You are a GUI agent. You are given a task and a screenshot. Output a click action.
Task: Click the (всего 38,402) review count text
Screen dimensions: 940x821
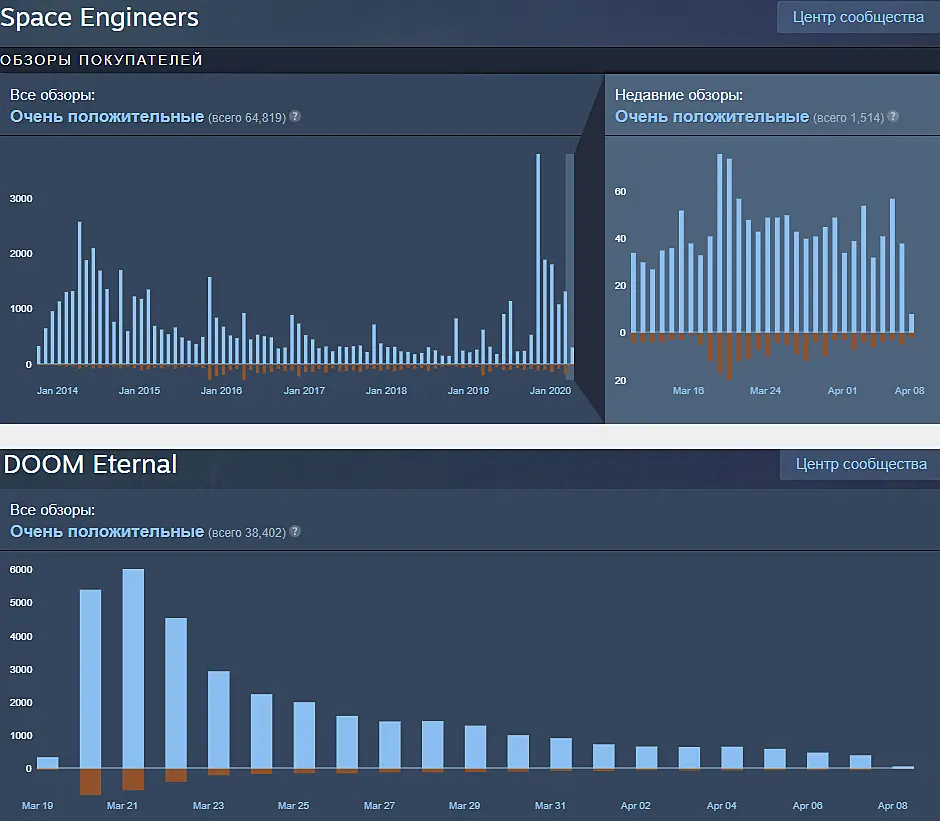(247, 533)
